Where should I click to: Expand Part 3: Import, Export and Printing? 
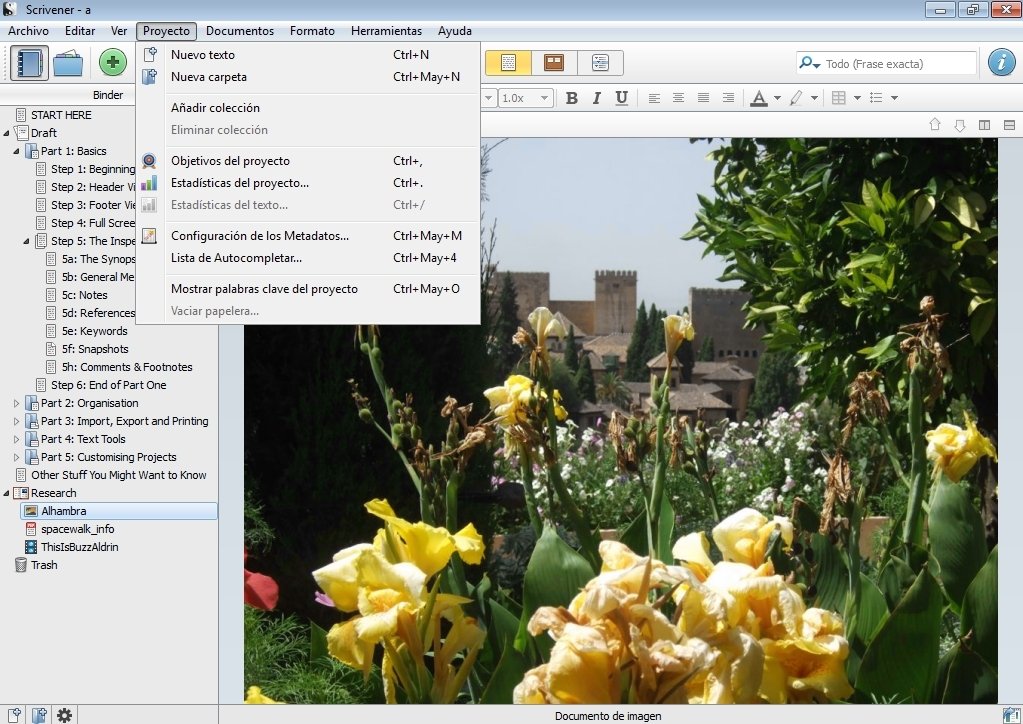[x=16, y=421]
